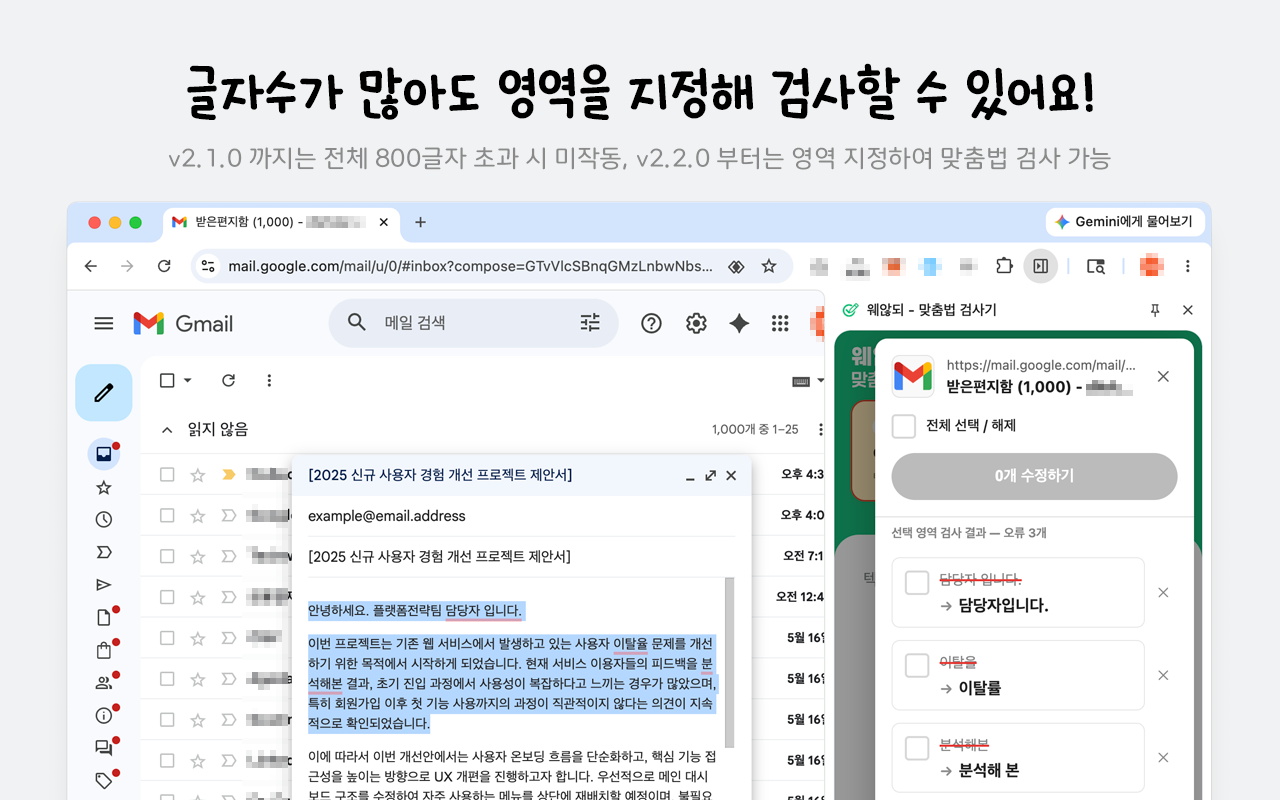Click the Gemini sparkle icon in Gmail

click(x=739, y=323)
